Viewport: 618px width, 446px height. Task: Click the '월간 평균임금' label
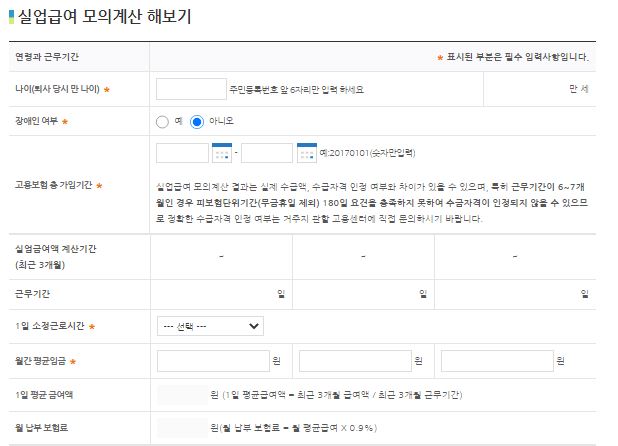[x=41, y=361]
